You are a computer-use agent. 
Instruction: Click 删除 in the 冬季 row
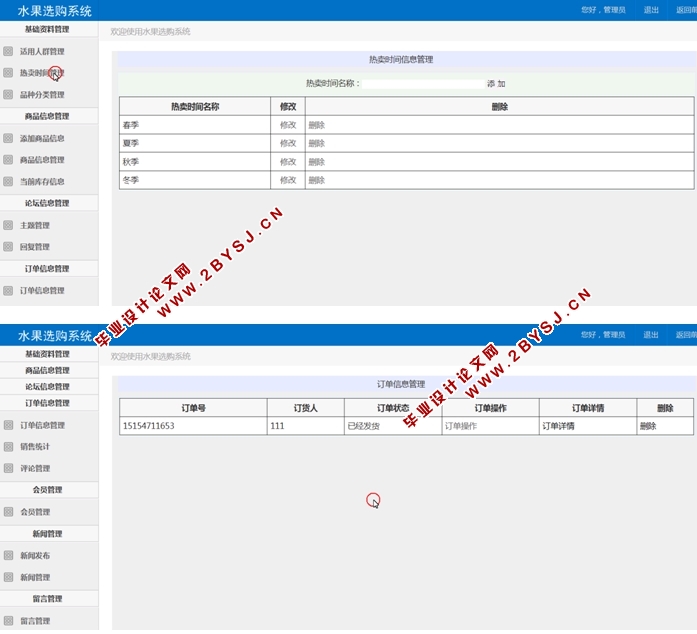click(x=316, y=180)
